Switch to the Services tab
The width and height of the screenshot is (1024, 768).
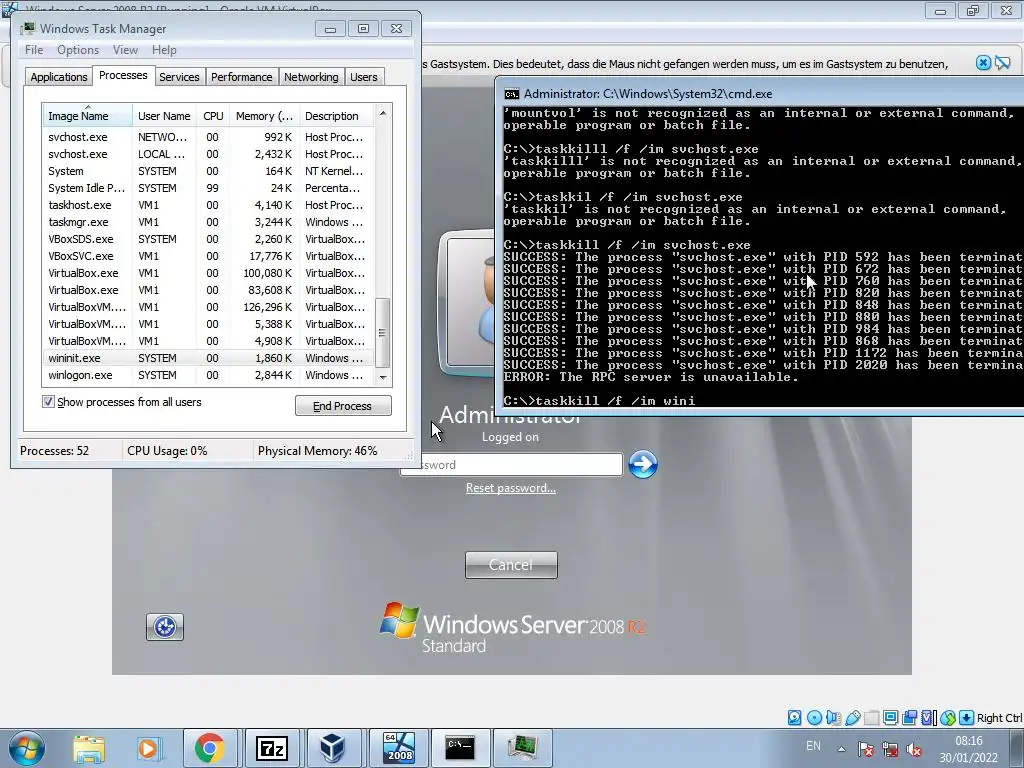click(x=179, y=77)
